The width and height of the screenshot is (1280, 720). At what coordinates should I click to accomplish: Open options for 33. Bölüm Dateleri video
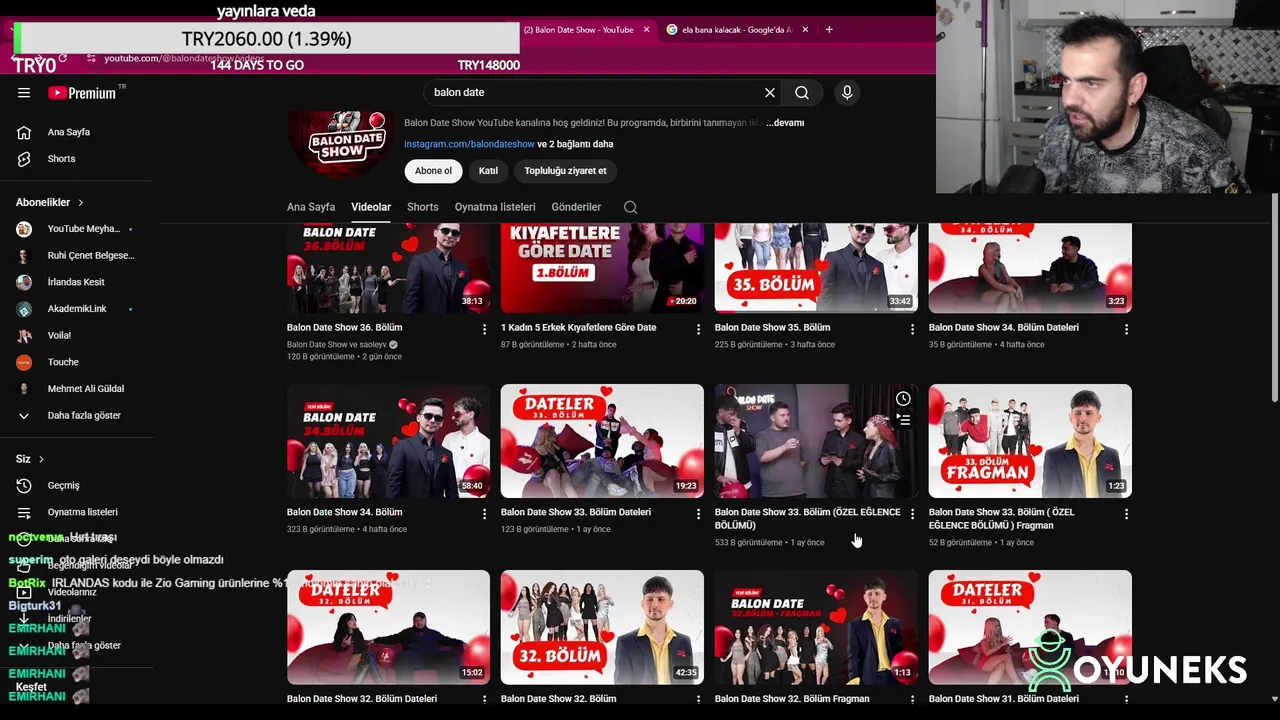pyautogui.click(x=698, y=514)
